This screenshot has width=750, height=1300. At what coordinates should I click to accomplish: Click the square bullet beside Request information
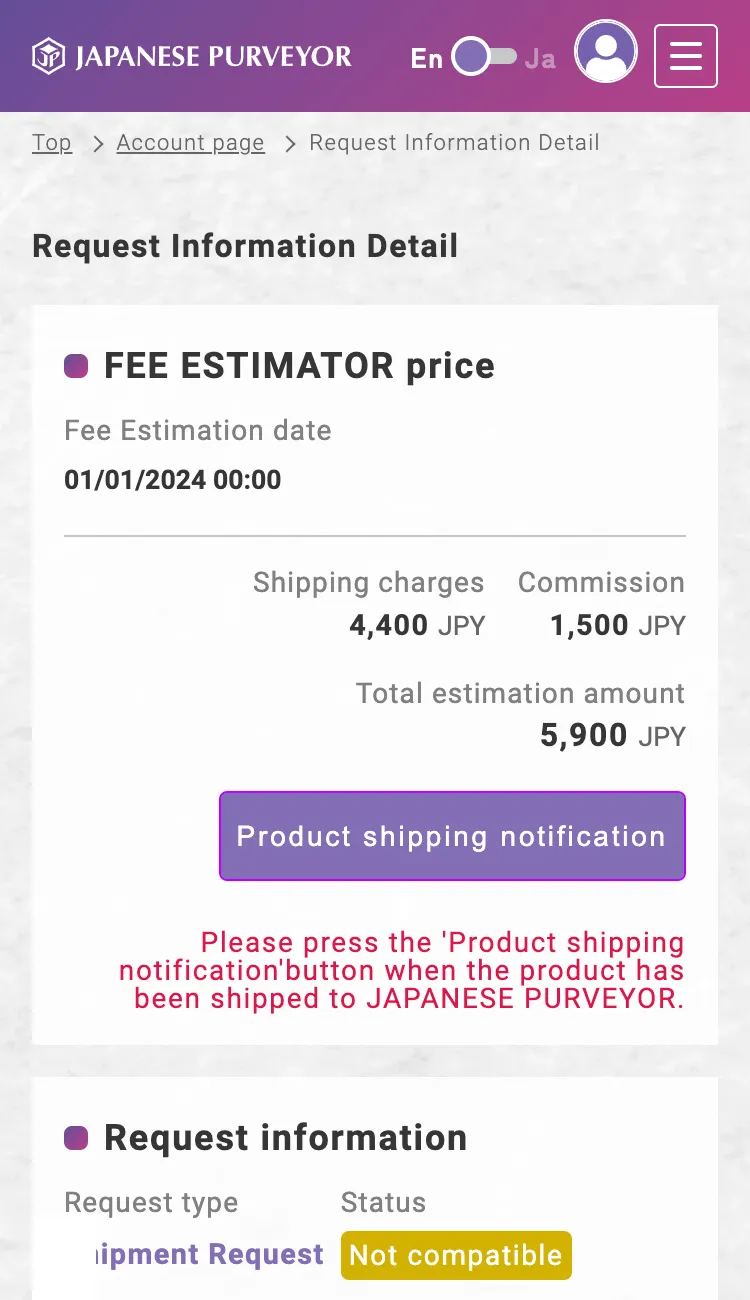coord(76,1138)
